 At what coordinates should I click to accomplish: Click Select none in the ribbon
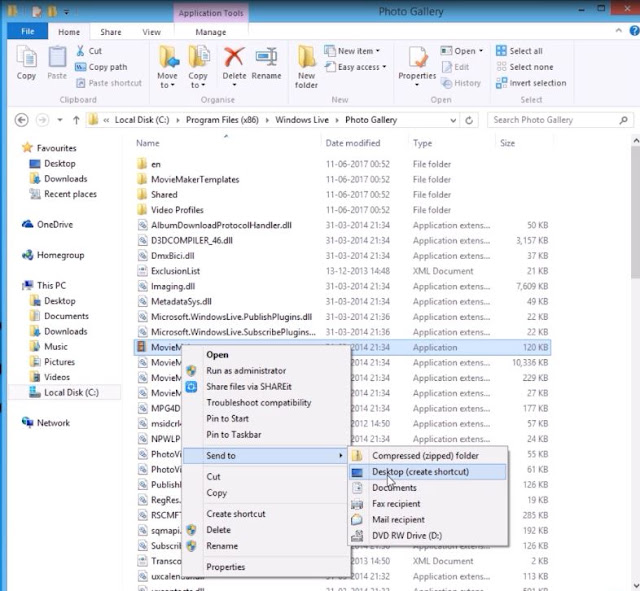click(x=525, y=67)
